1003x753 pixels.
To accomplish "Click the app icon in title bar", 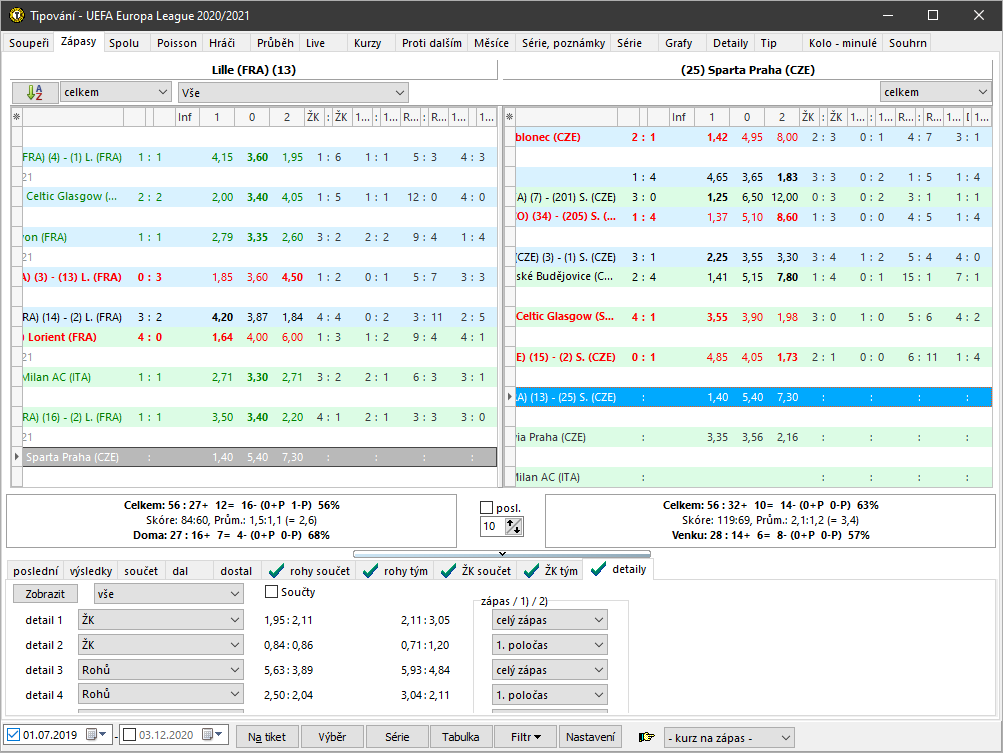I will (x=15, y=15).
